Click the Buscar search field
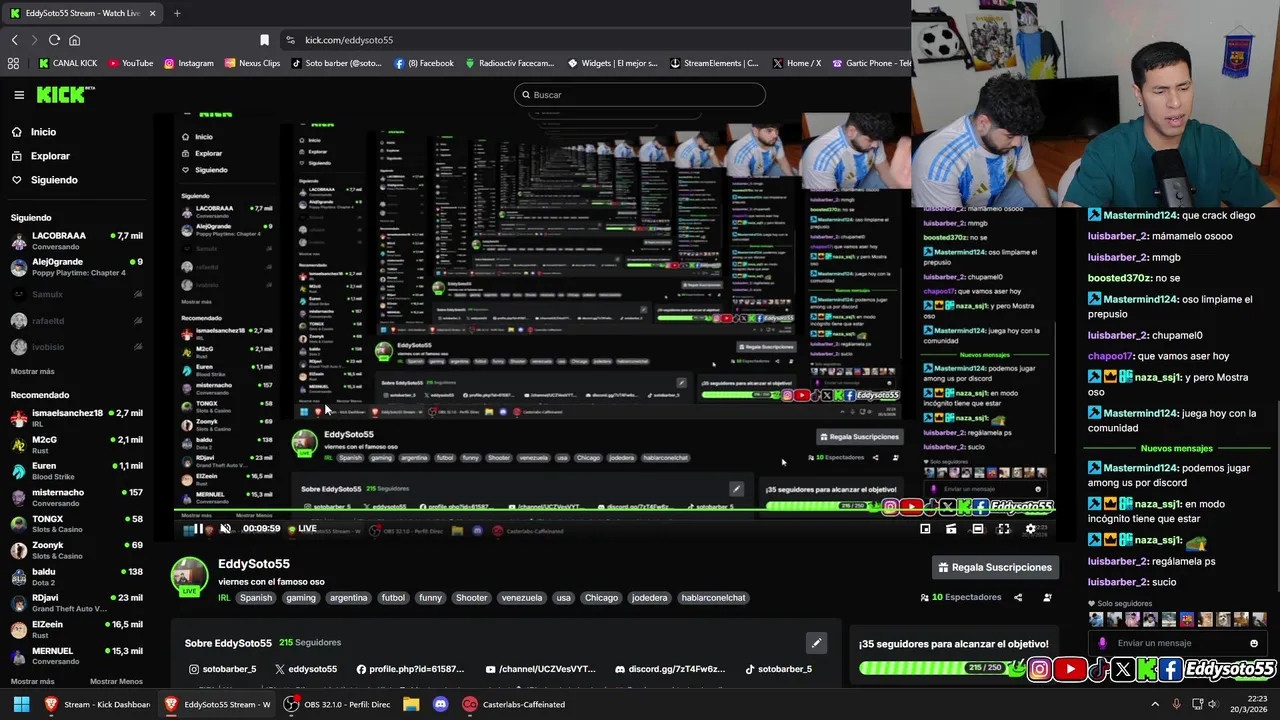 [640, 95]
